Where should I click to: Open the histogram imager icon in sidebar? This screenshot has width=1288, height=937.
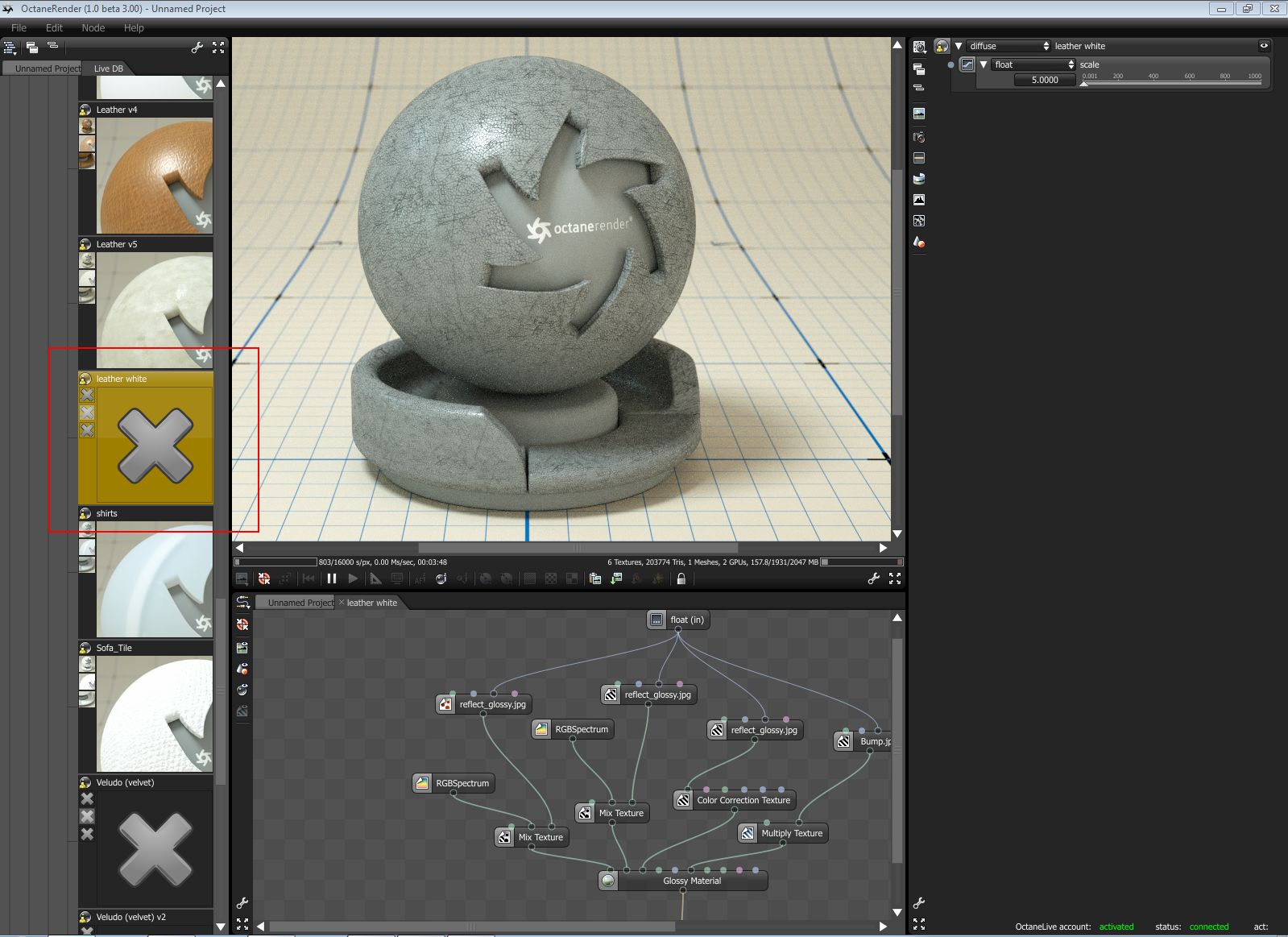click(919, 199)
